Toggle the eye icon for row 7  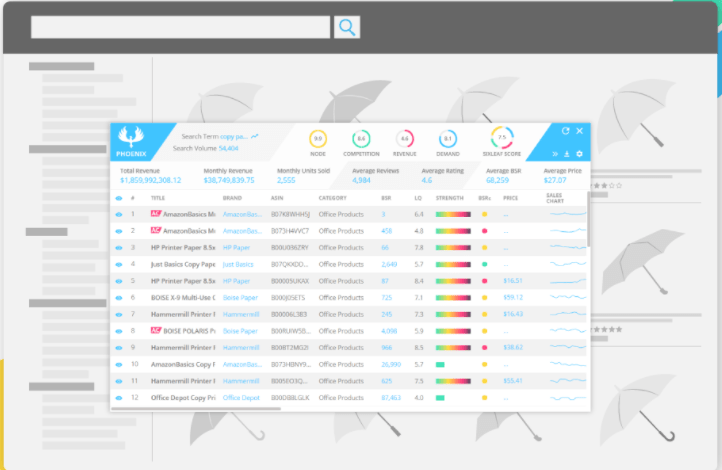(119, 314)
